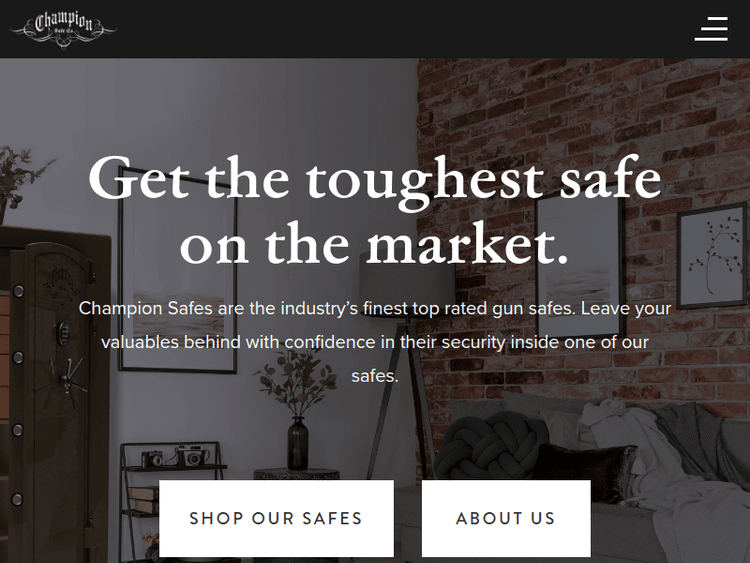Click the dried plant at top left
The height and width of the screenshot is (563, 750).
click(x=19, y=177)
